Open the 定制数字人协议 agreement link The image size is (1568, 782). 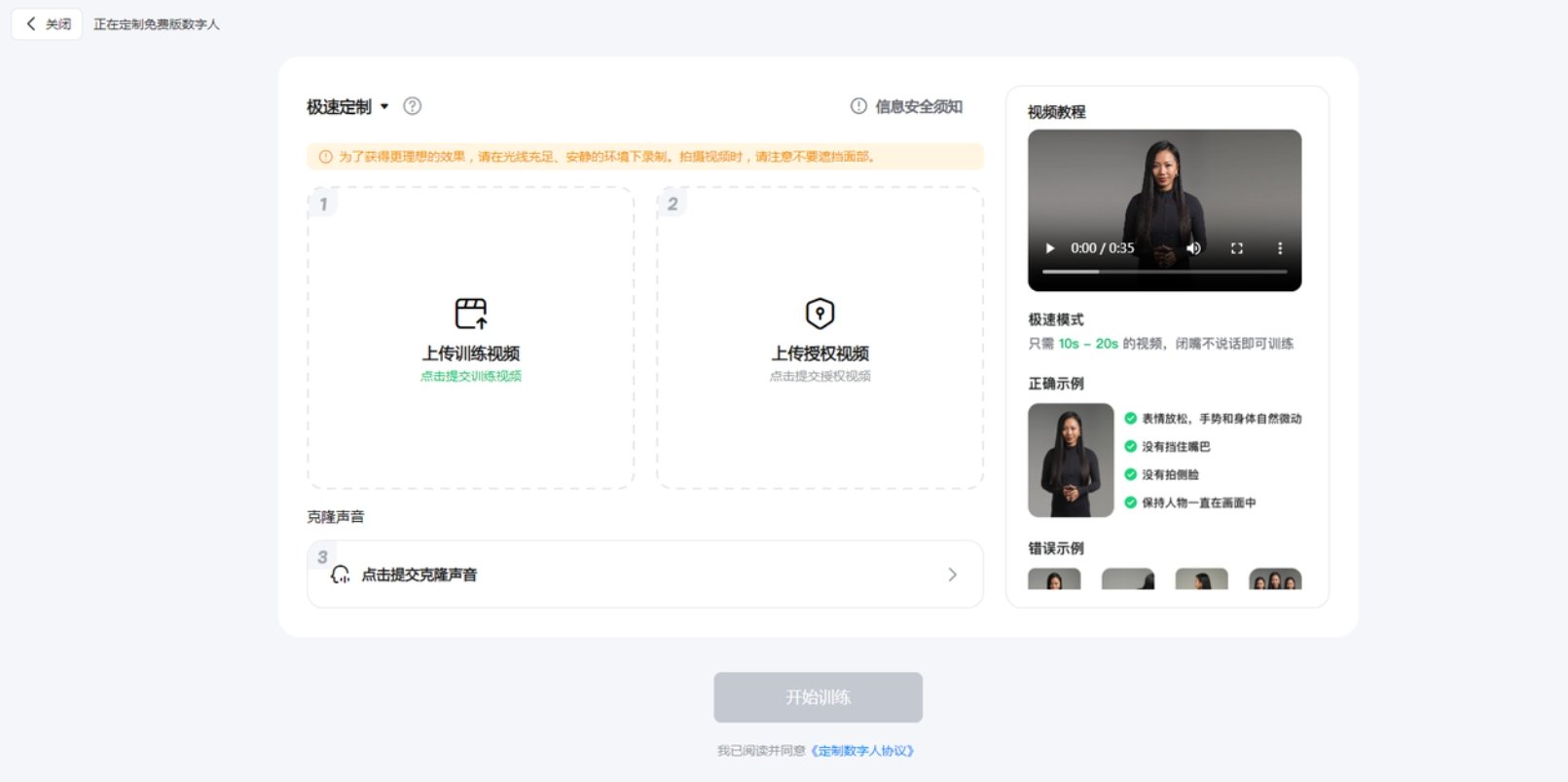(x=863, y=751)
